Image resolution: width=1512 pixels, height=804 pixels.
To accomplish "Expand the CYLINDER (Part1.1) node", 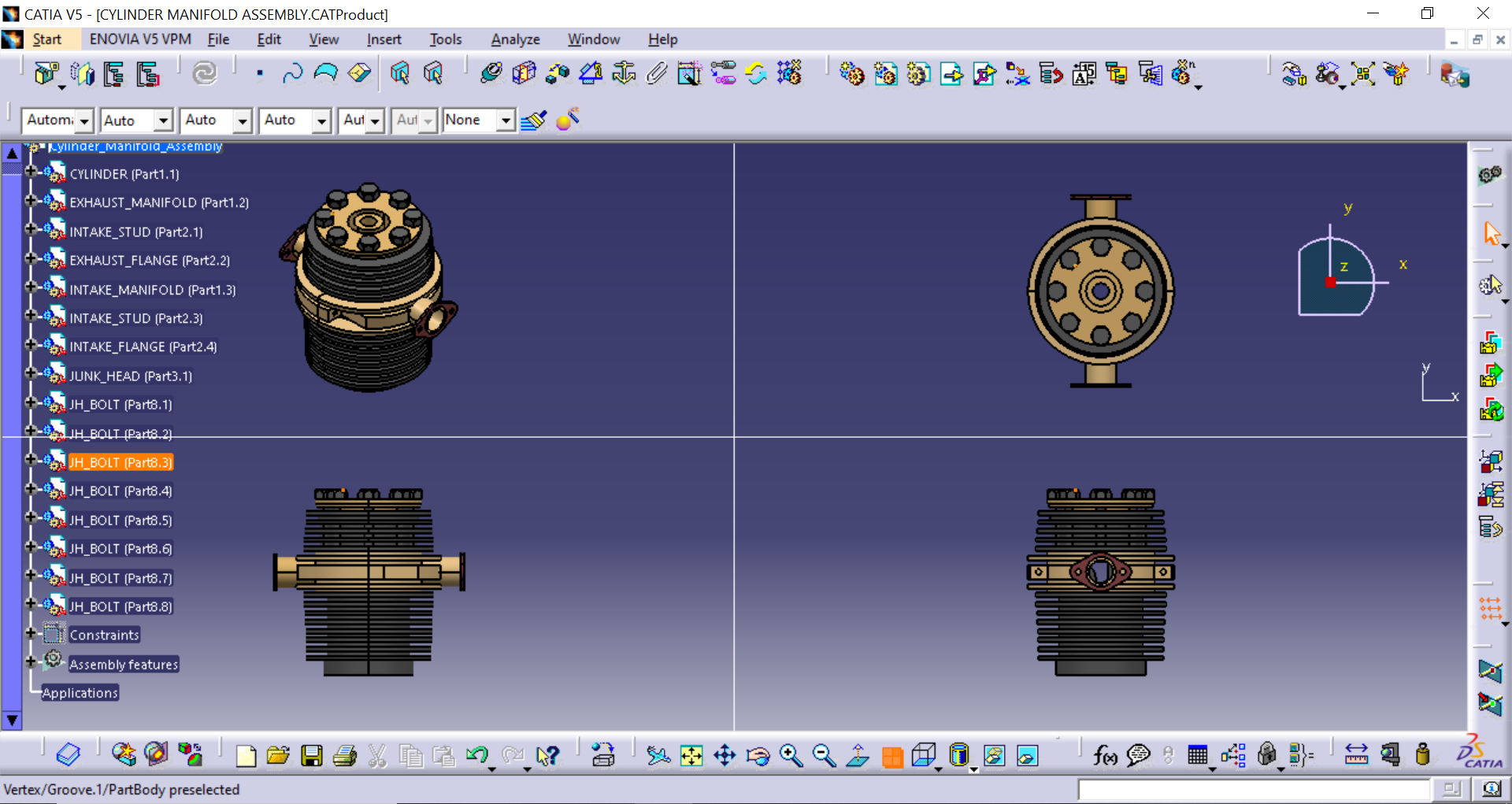I will pyautogui.click(x=31, y=171).
